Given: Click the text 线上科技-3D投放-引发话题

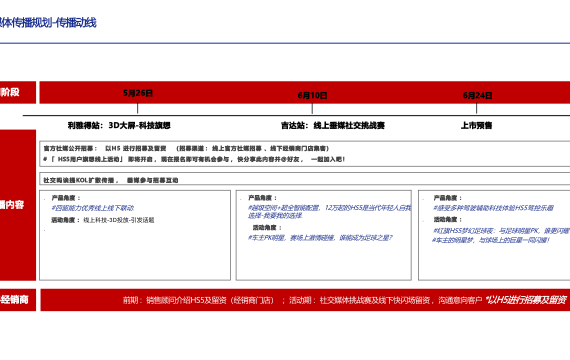Looking at the screenshot, I should coord(119,220).
